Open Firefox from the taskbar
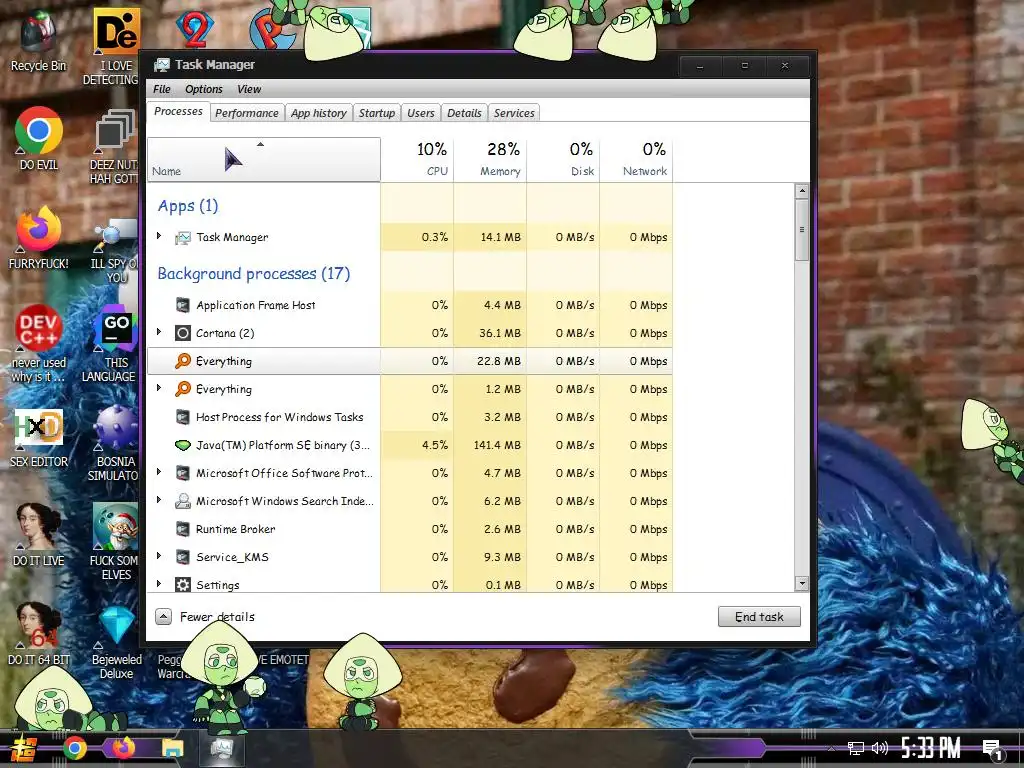 (x=123, y=748)
